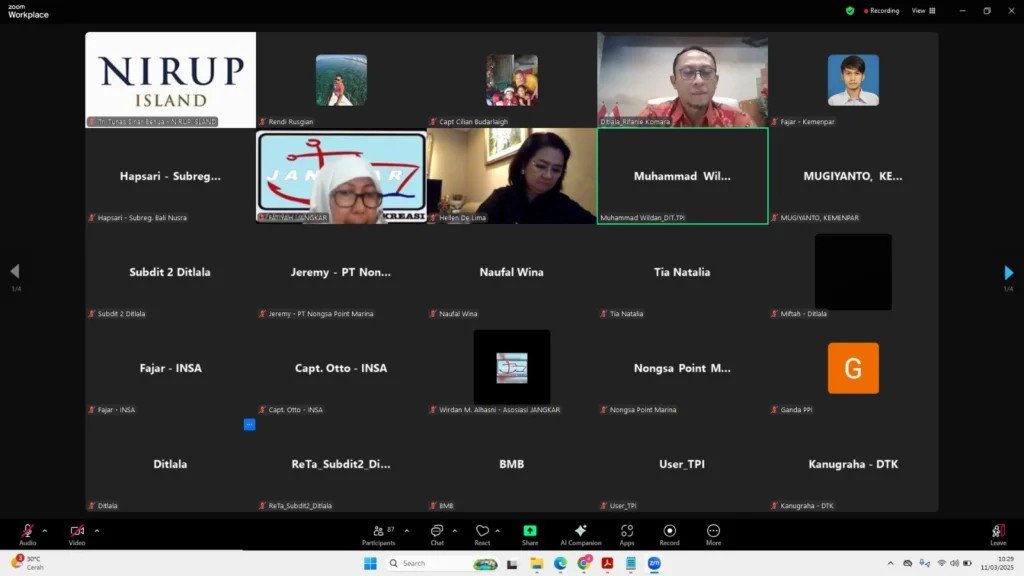This screenshot has height=576, width=1024.
Task: Open the View layout menu
Action: point(922,11)
